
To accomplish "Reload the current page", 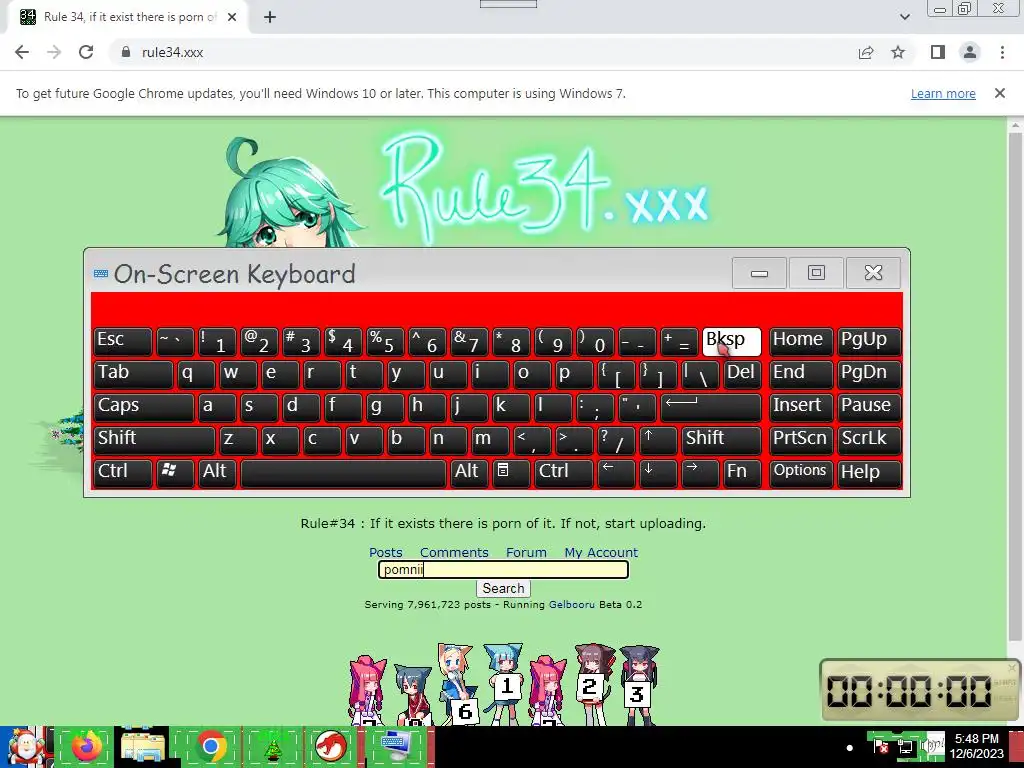I will tap(86, 52).
